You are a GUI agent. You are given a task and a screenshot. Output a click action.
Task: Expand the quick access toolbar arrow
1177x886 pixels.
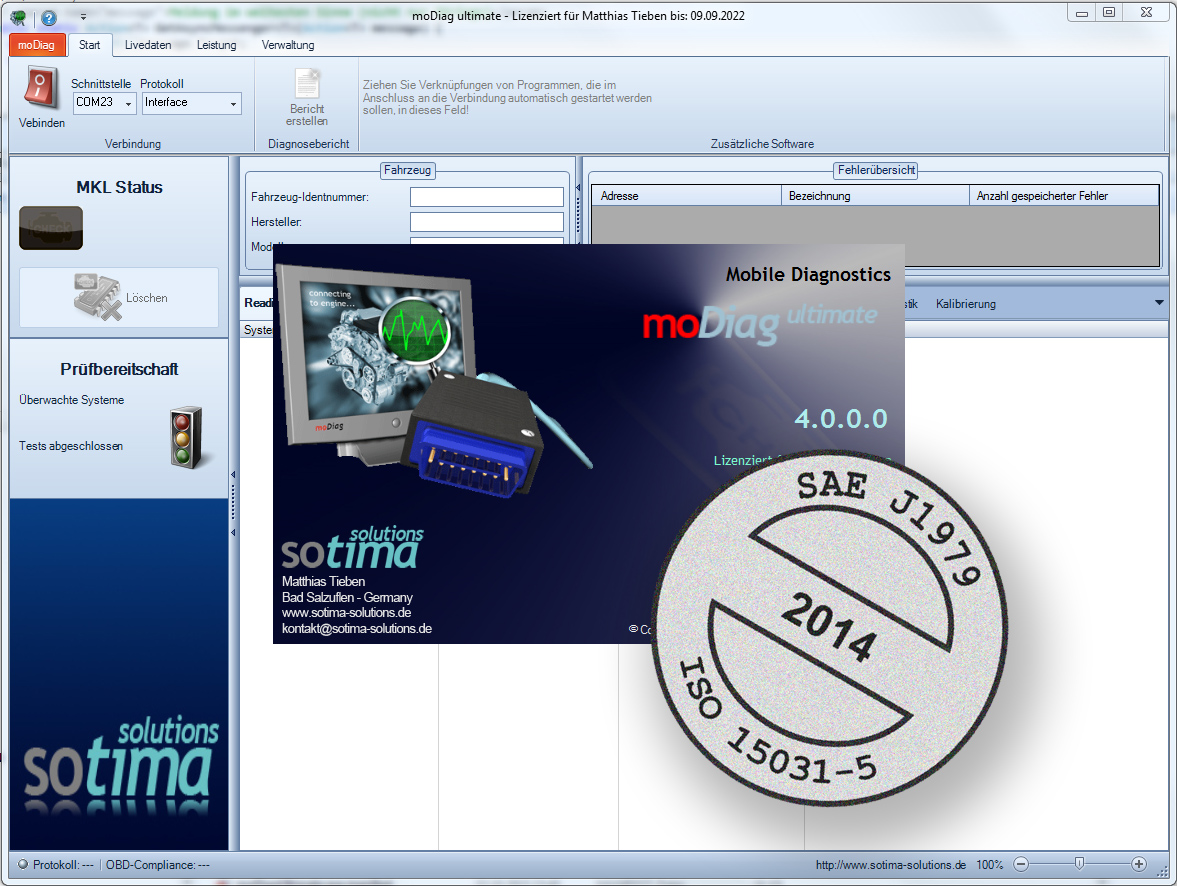[83, 17]
